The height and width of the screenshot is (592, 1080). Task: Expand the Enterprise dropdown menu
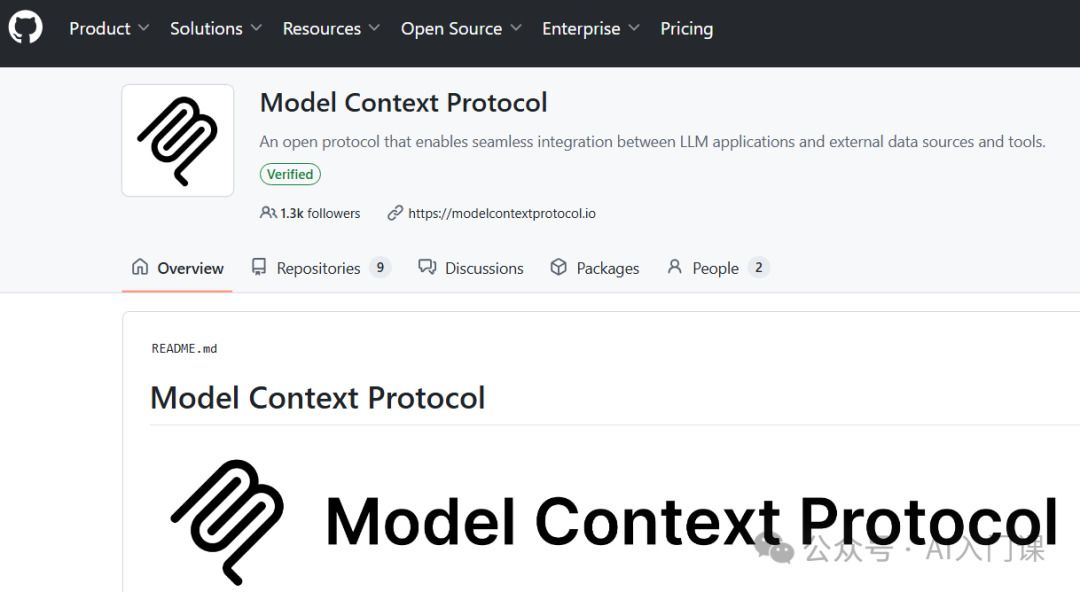tap(591, 28)
